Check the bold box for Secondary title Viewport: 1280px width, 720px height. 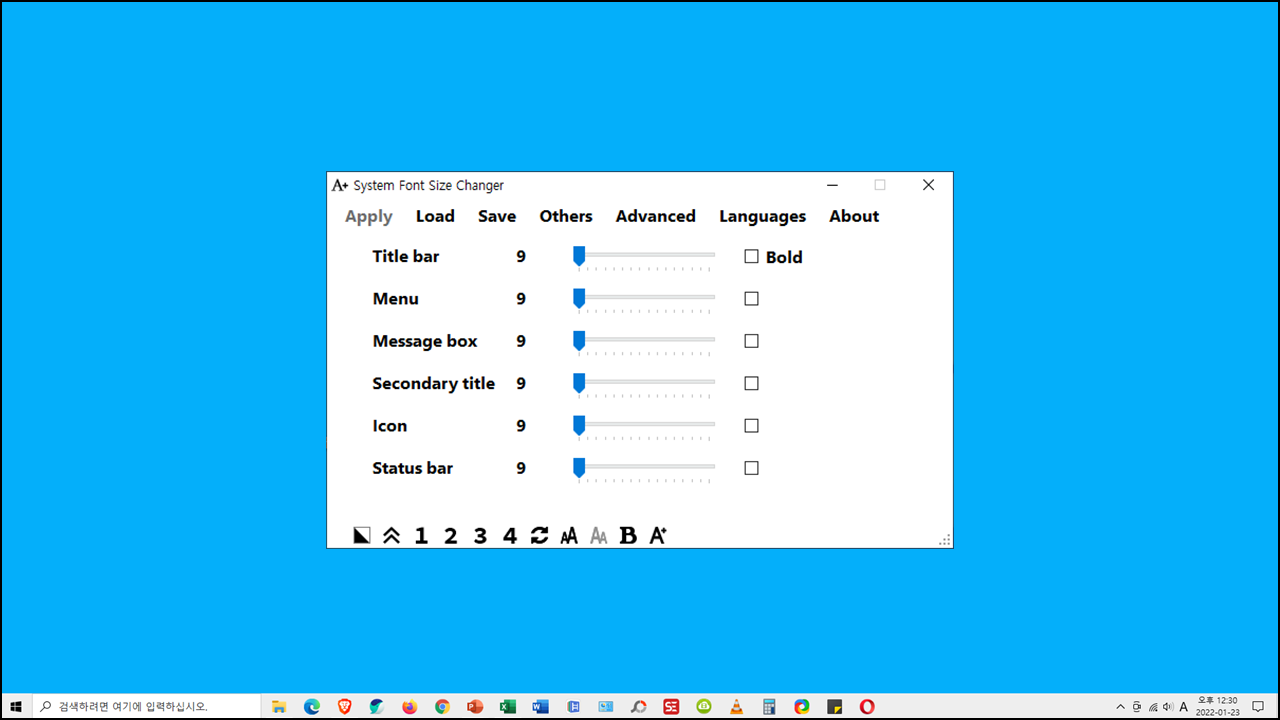tap(752, 383)
